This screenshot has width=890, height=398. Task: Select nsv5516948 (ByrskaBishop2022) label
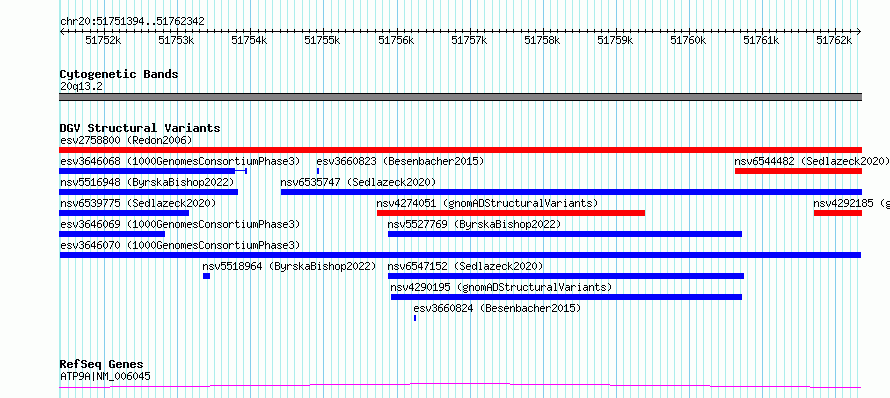click(x=147, y=182)
